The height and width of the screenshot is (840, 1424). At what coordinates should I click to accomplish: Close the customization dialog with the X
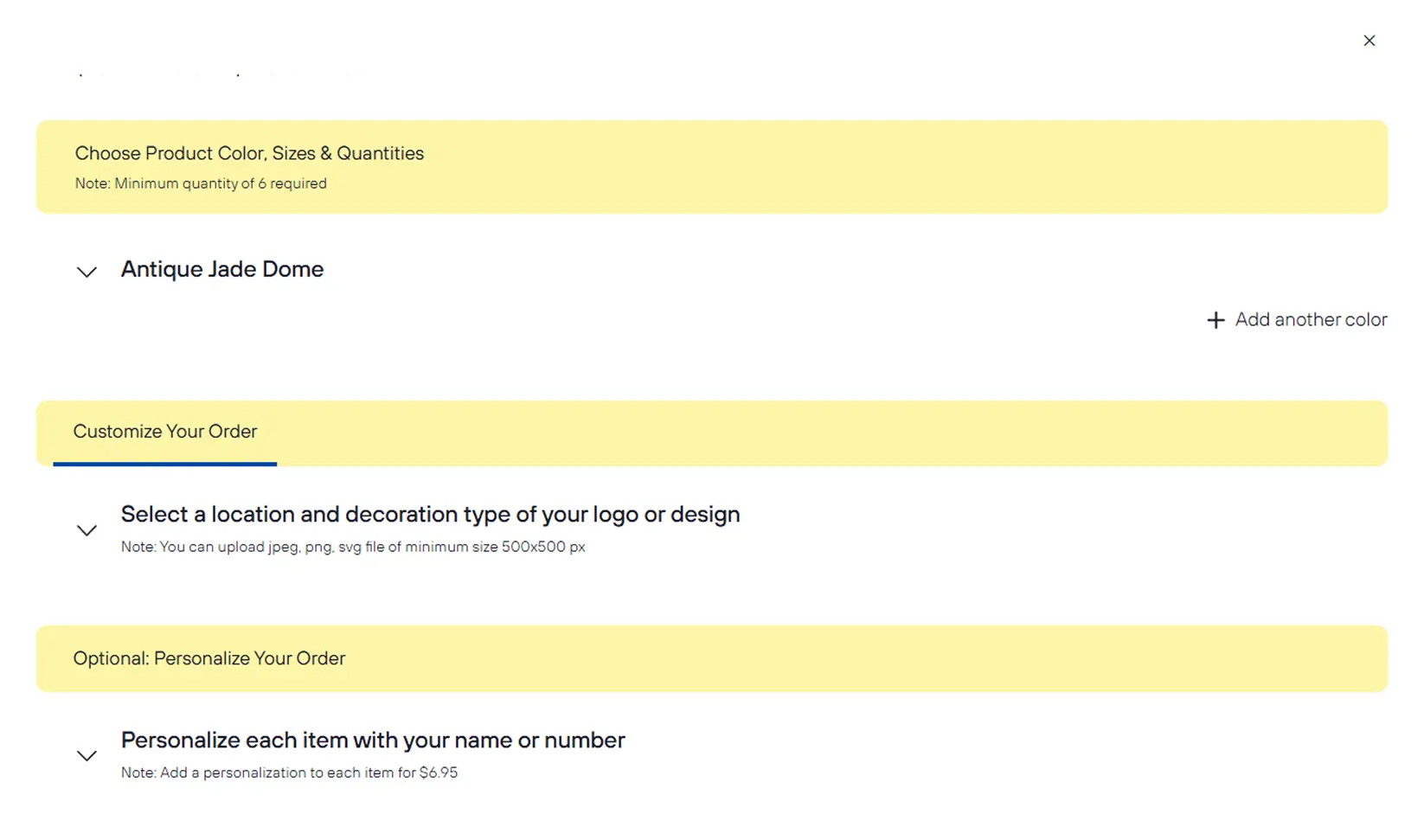pos(1369,41)
